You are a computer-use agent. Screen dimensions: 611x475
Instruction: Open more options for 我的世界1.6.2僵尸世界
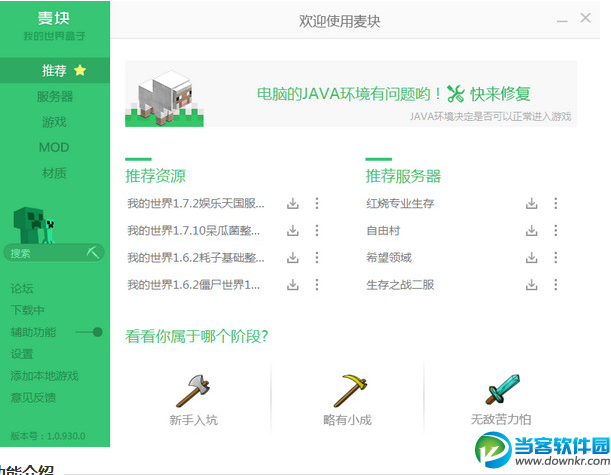click(317, 284)
